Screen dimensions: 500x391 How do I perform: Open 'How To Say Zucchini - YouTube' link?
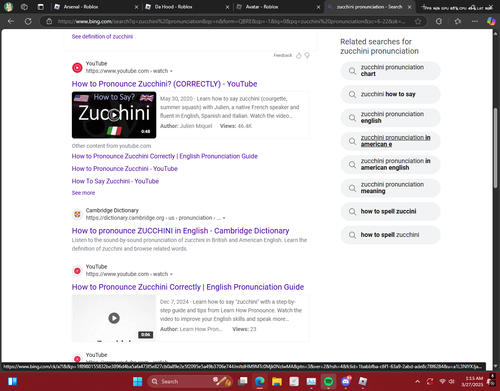coord(115,181)
